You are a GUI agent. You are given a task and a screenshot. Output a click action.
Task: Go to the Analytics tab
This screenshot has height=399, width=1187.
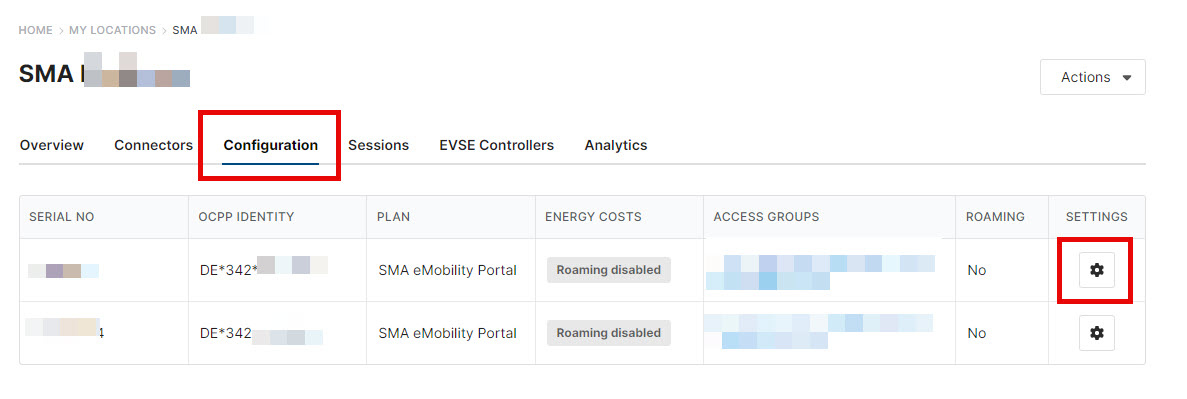(615, 145)
